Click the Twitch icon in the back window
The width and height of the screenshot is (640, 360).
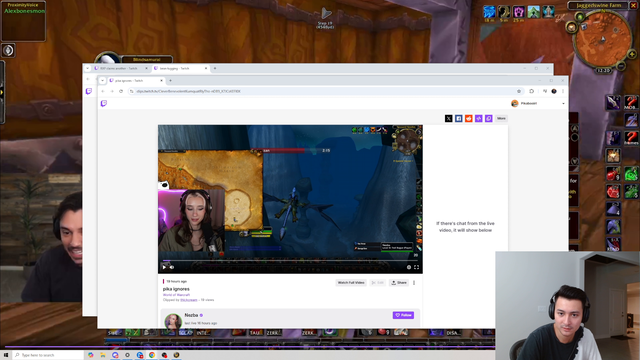pyautogui.click(x=89, y=91)
